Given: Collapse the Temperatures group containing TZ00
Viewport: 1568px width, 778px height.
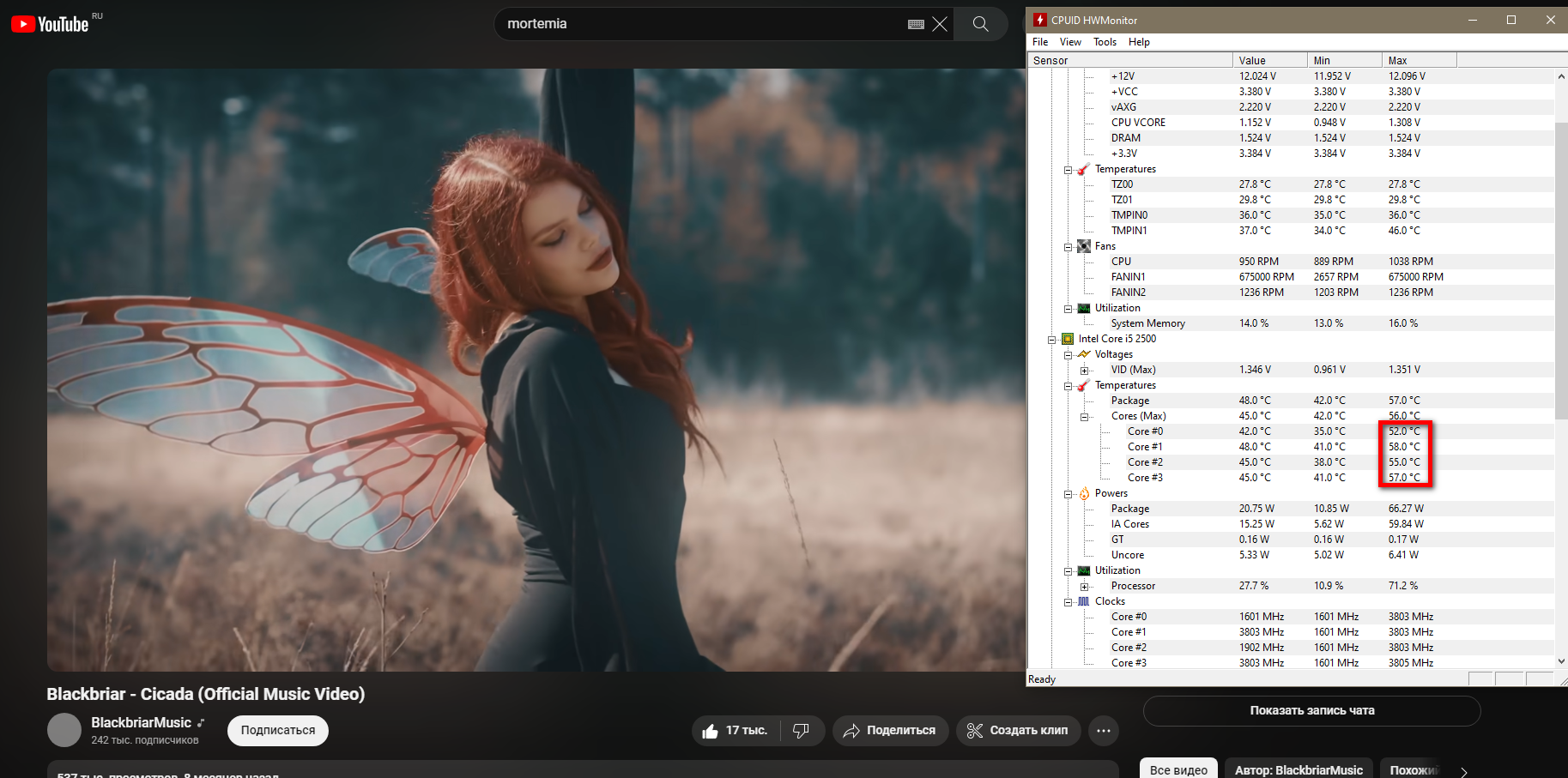Looking at the screenshot, I should click(1069, 170).
